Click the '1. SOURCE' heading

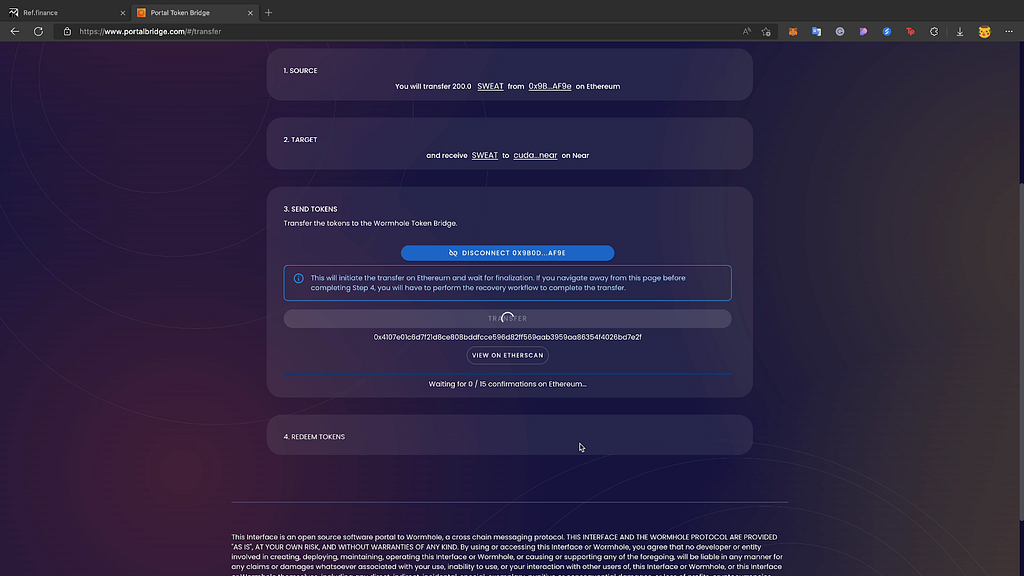pos(300,71)
